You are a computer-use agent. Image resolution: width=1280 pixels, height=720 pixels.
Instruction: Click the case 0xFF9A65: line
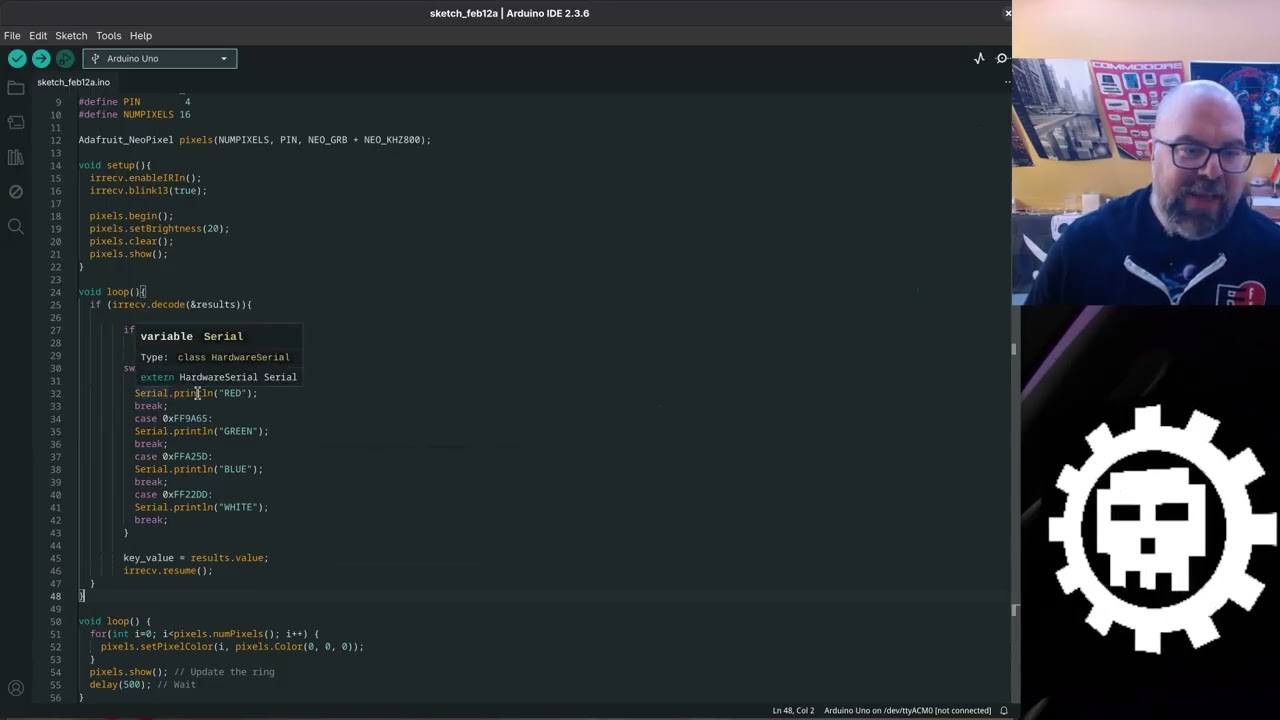[x=173, y=419]
